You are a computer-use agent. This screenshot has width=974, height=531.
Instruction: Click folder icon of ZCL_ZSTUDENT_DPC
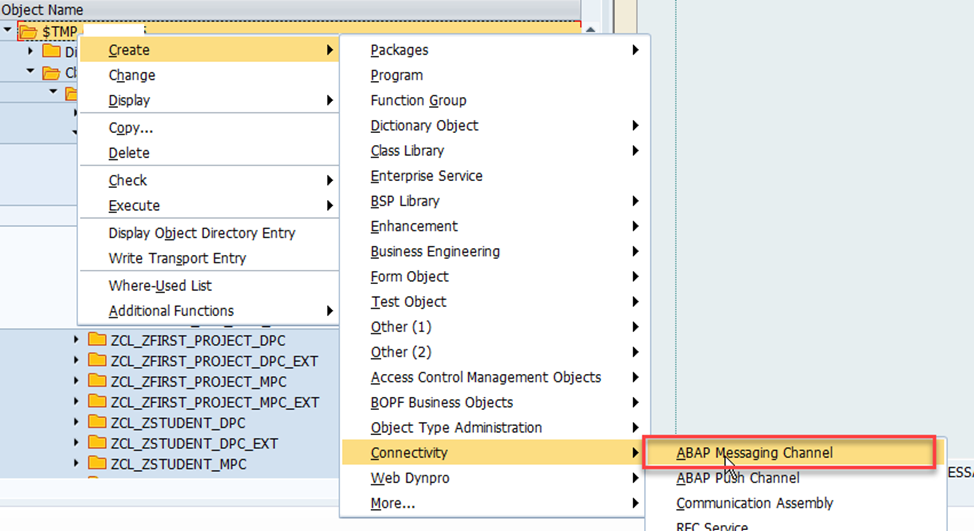97,422
